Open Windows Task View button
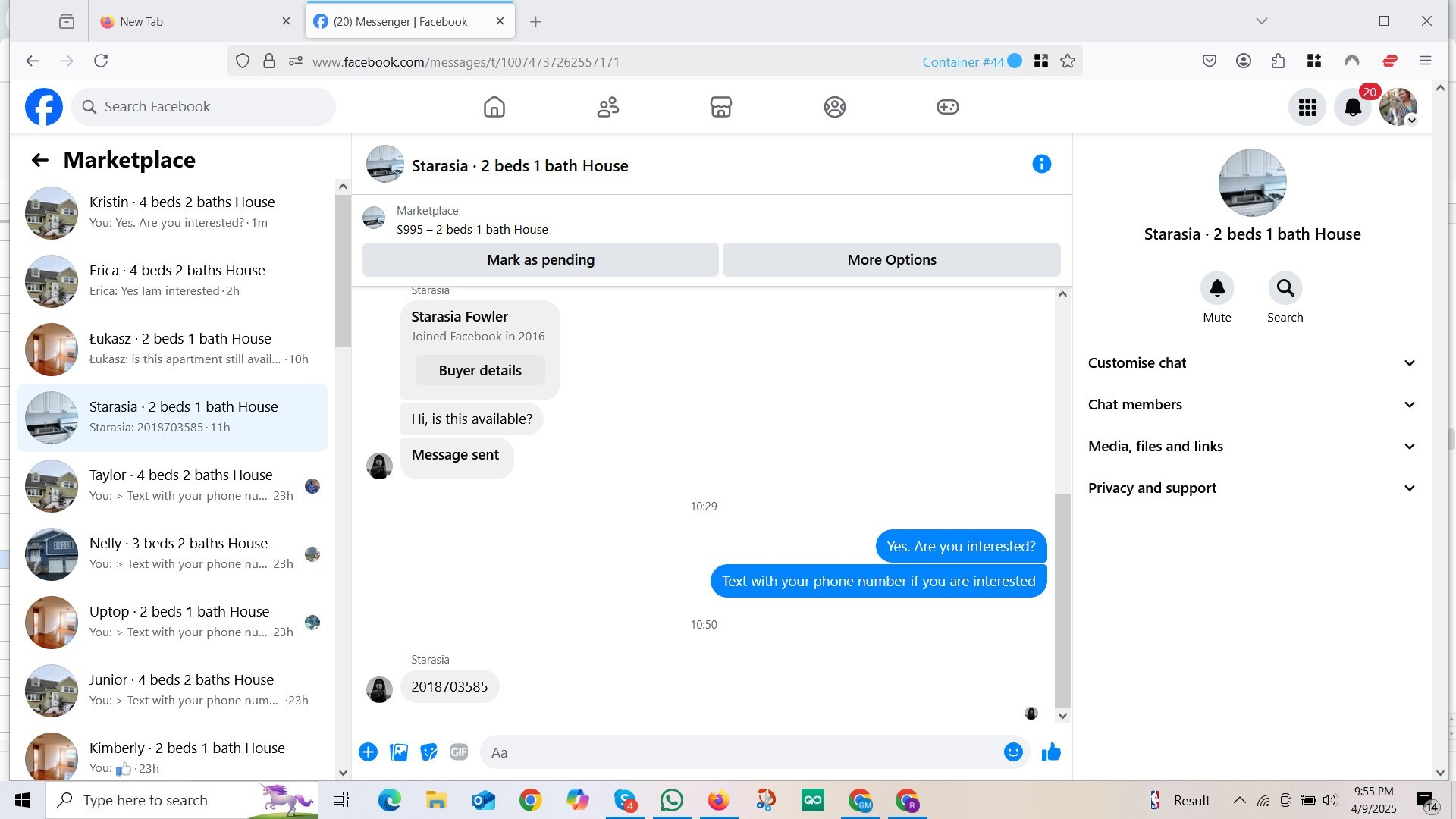 pos(341,800)
